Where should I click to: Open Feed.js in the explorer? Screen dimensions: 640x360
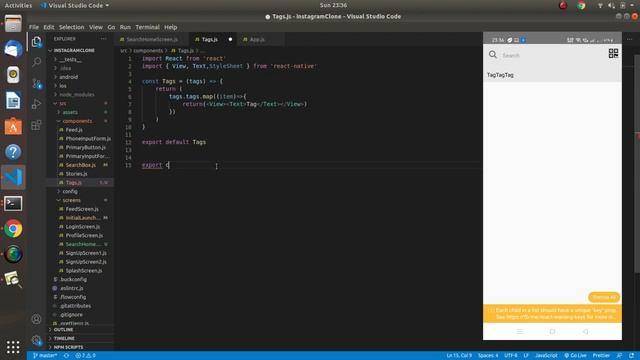(74, 130)
